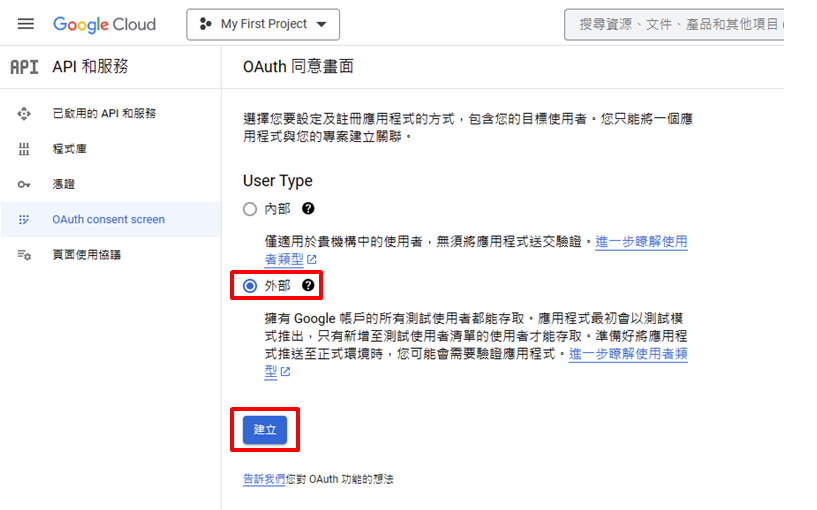Click the OAuth consent screen sidebar icon

click(x=24, y=220)
